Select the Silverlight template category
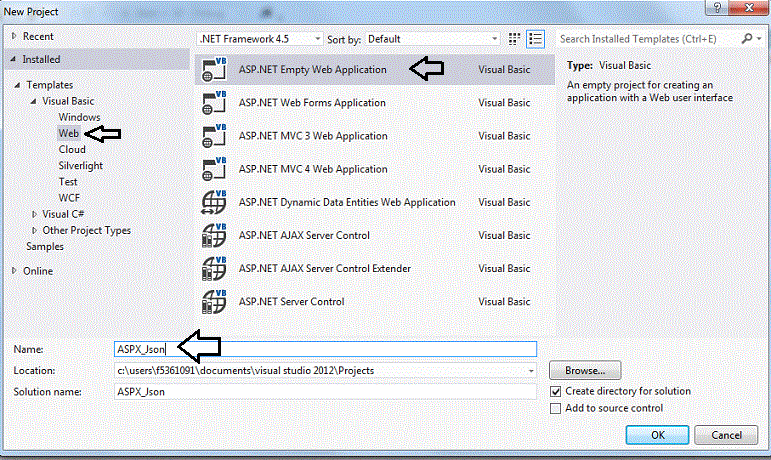Viewport: 771px width, 460px height. click(x=81, y=166)
